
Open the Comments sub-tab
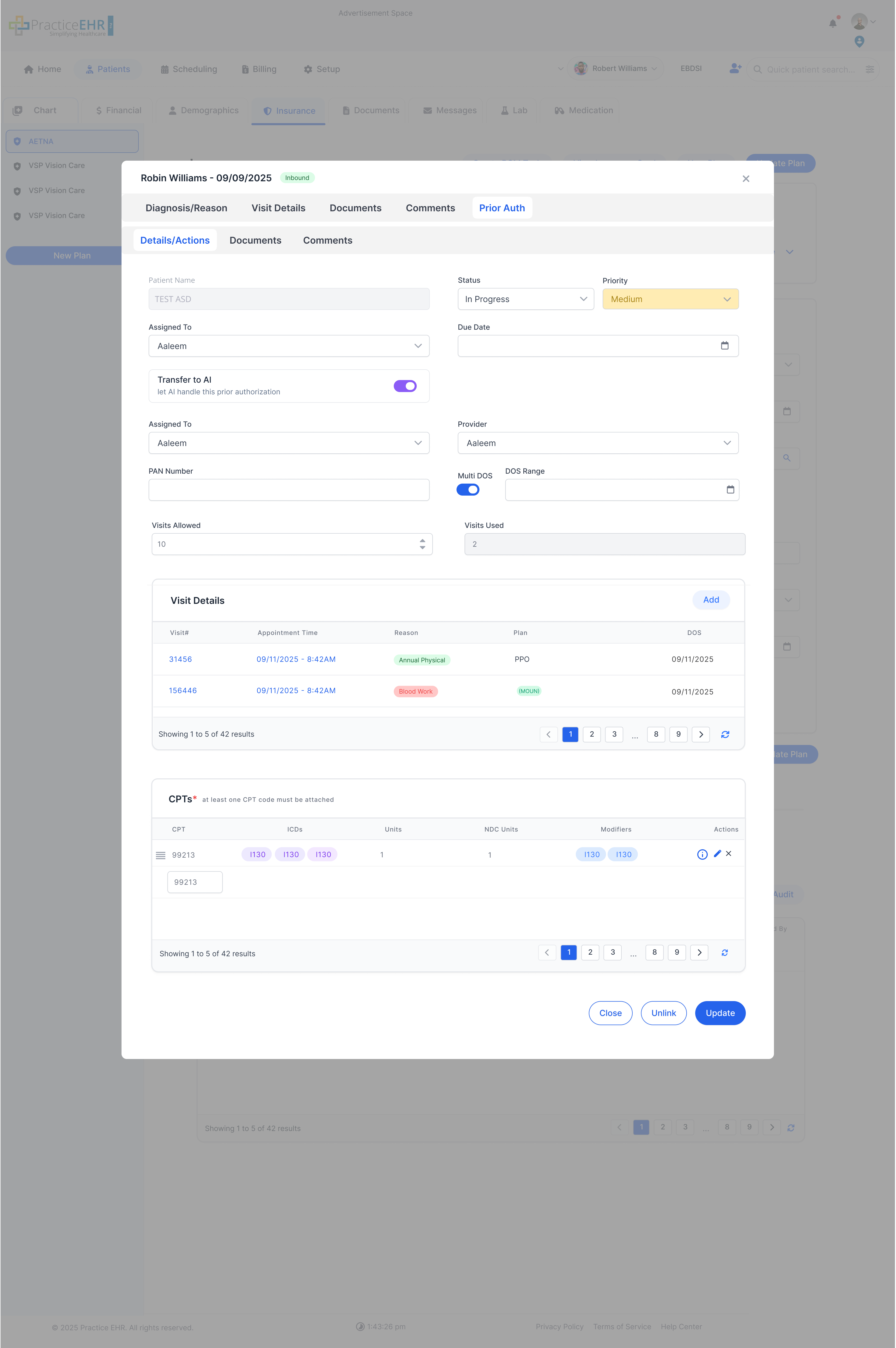coord(328,240)
